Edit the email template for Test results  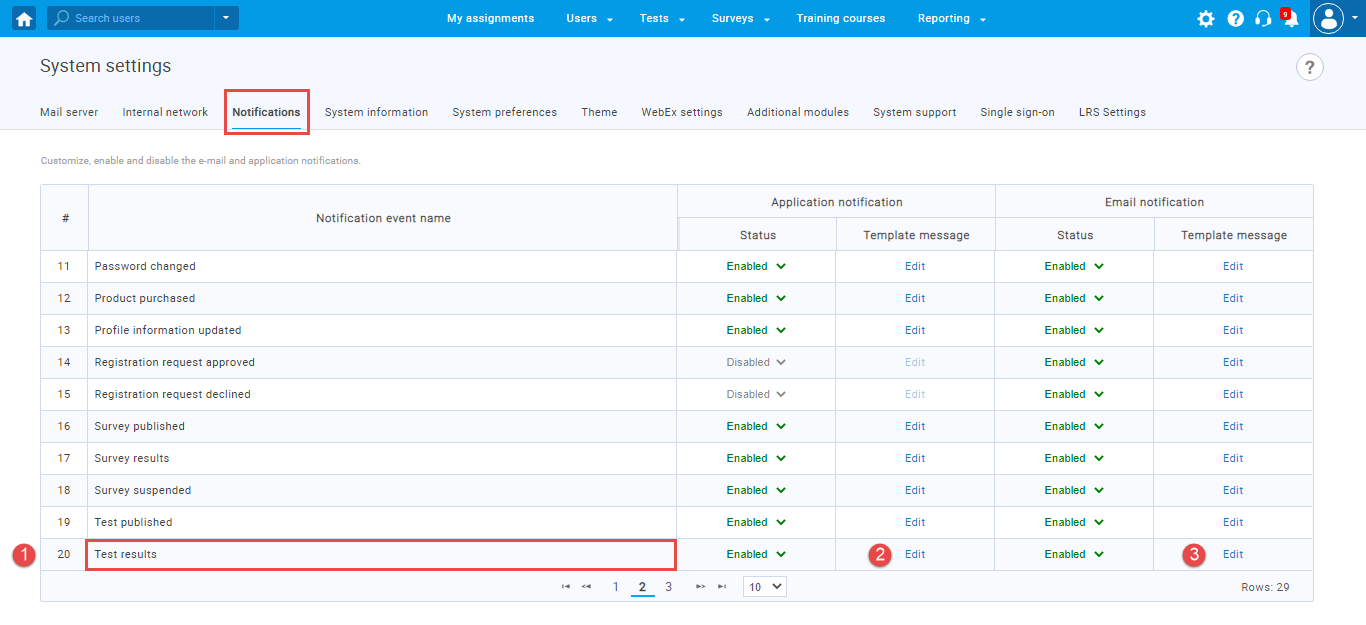click(1233, 554)
